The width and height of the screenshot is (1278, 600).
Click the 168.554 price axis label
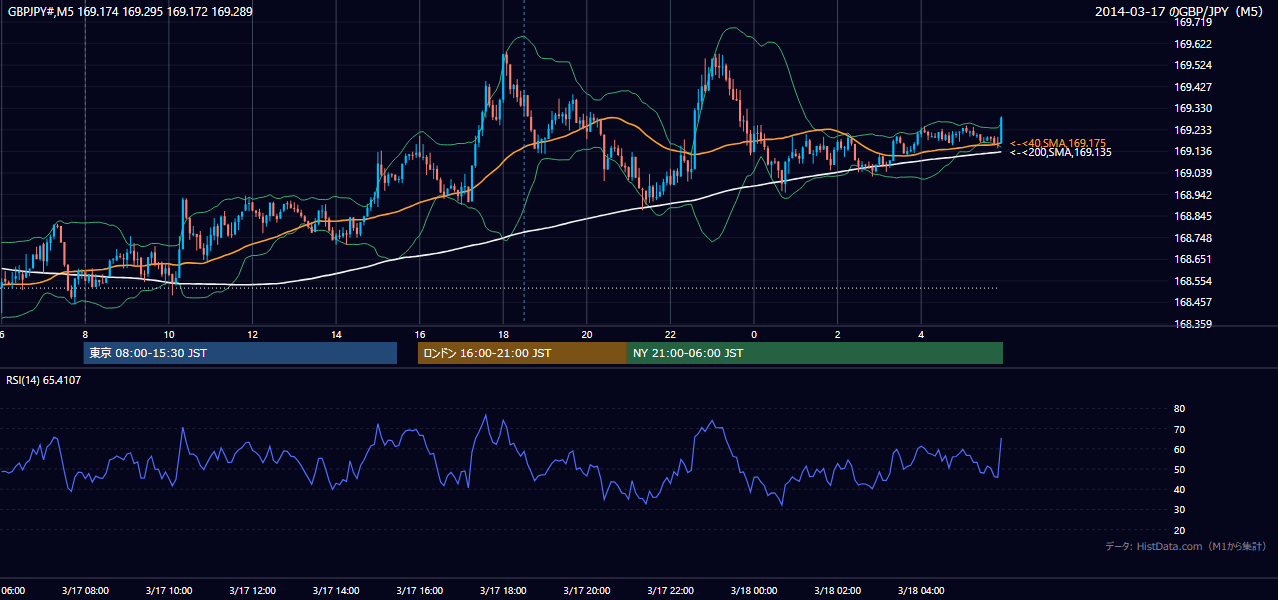point(1192,281)
